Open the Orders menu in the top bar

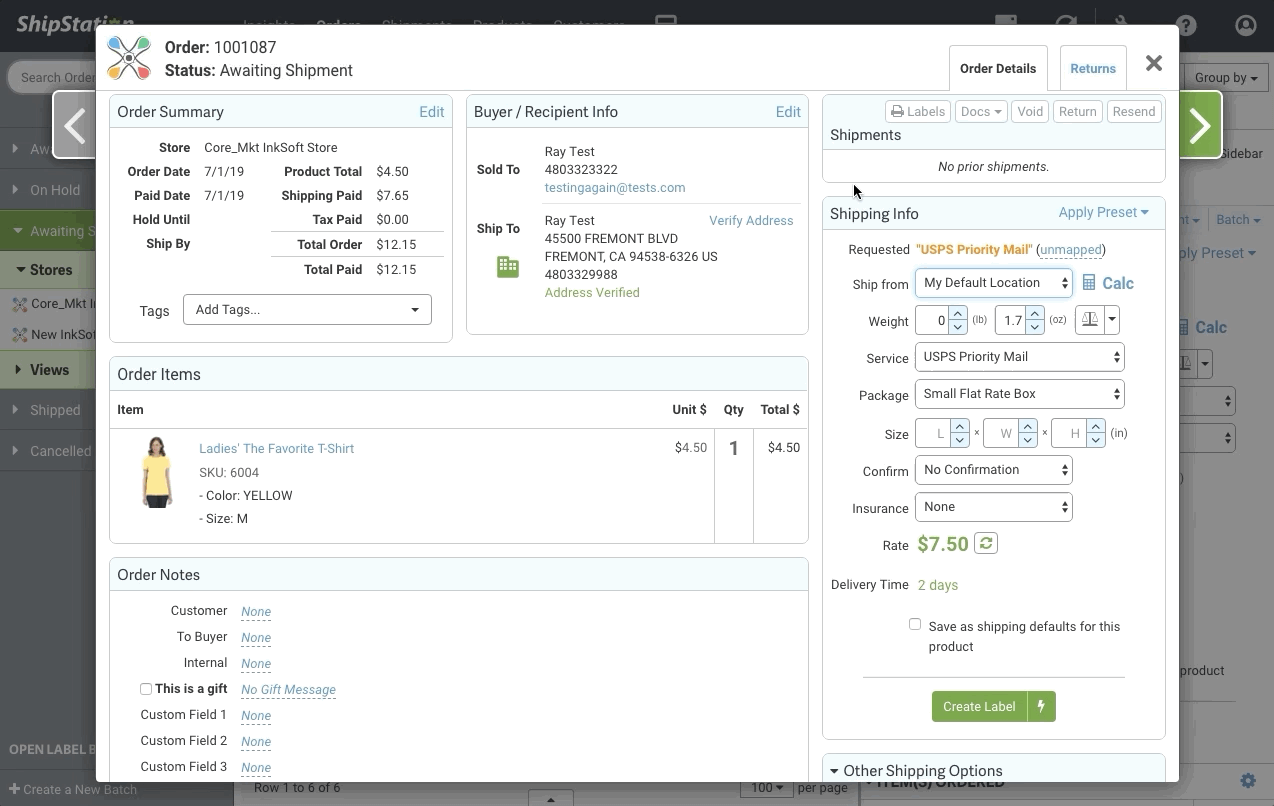pyautogui.click(x=338, y=25)
